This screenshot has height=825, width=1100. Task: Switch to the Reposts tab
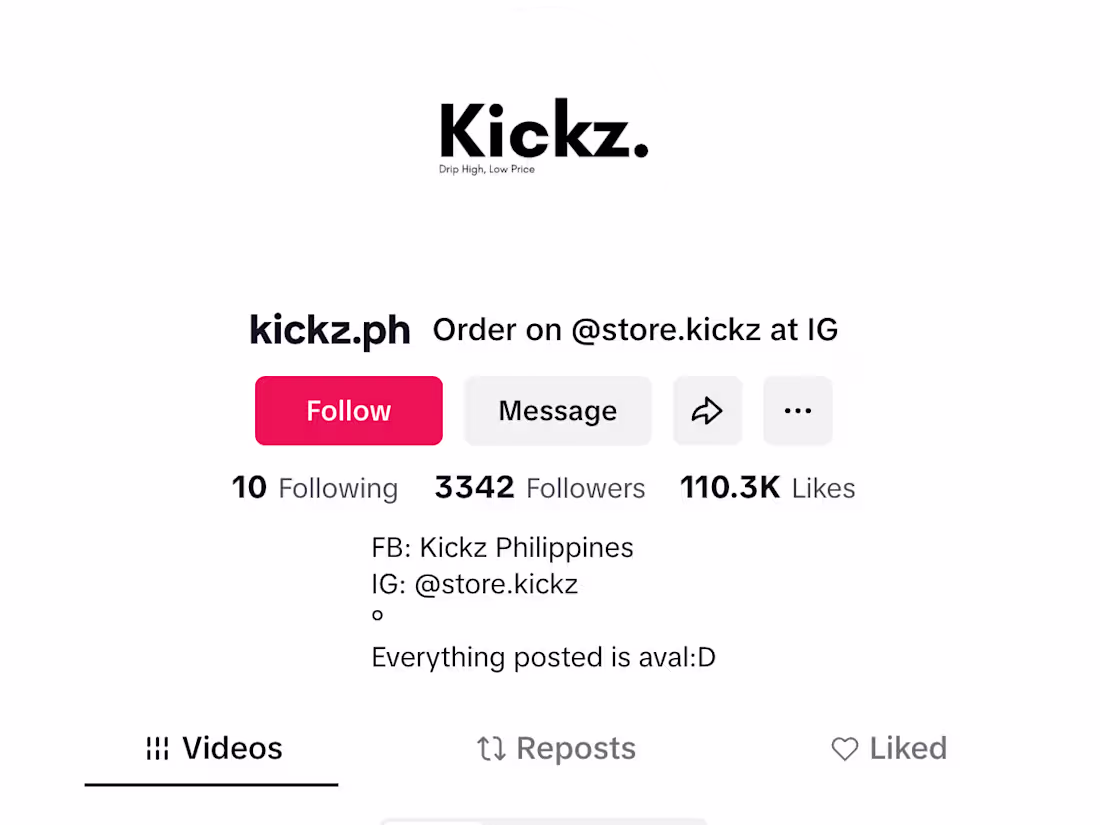(556, 748)
